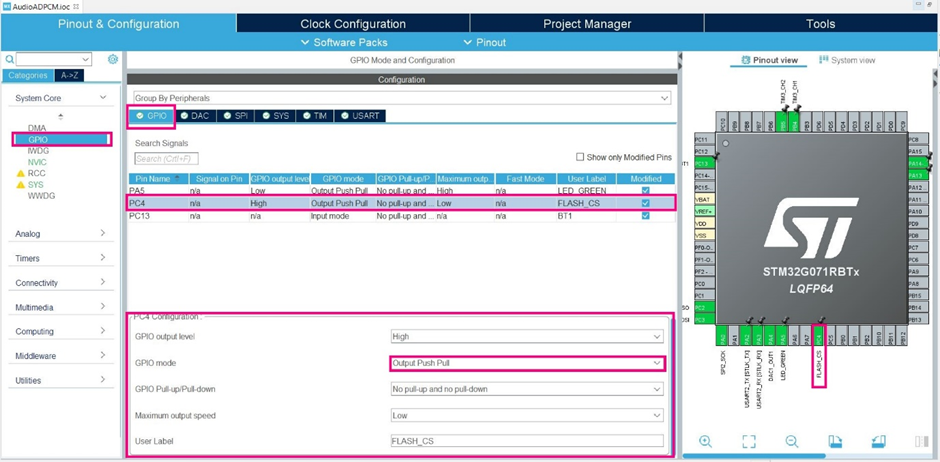Toggle Show only Modified Pins checkbox

[580, 157]
